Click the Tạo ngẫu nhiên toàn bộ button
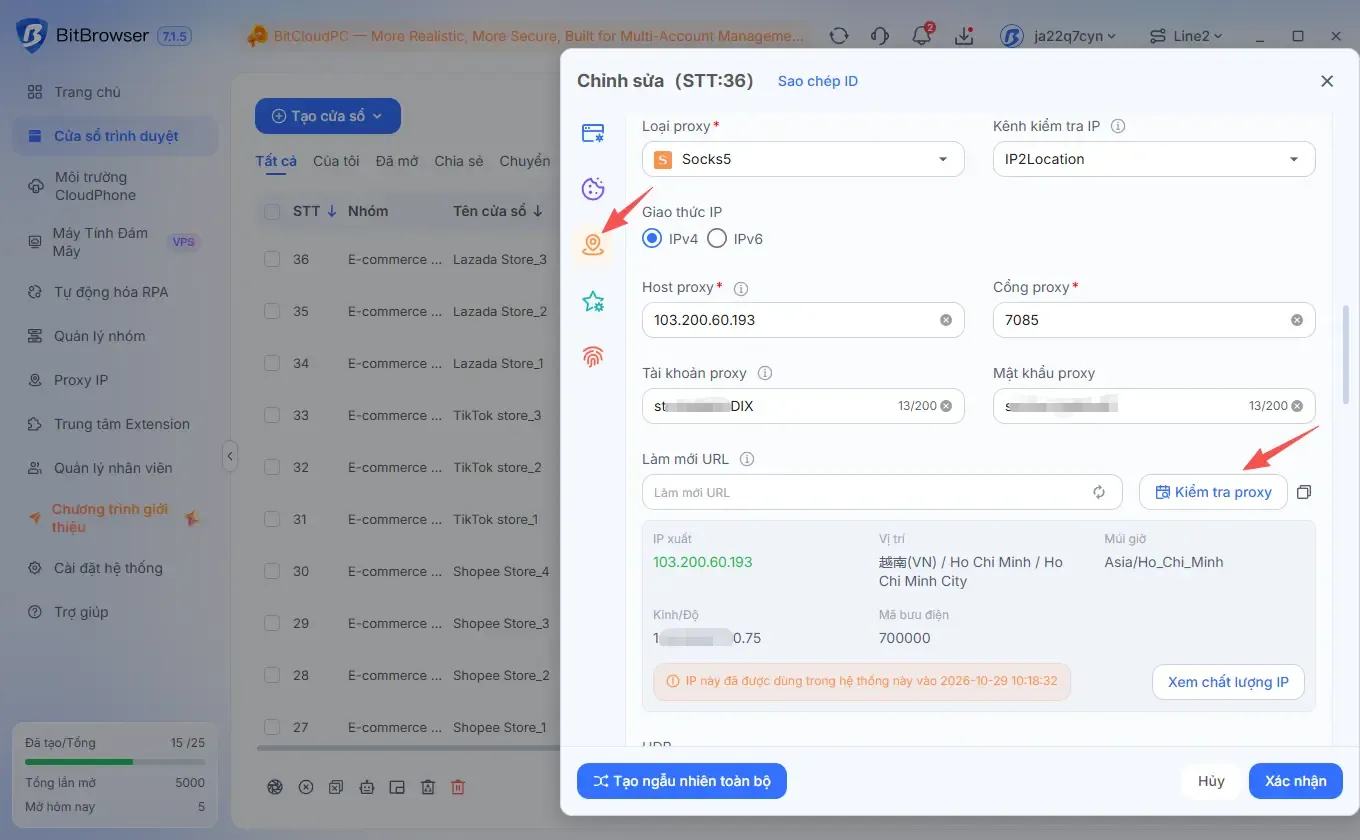This screenshot has width=1360, height=840. pyautogui.click(x=682, y=781)
